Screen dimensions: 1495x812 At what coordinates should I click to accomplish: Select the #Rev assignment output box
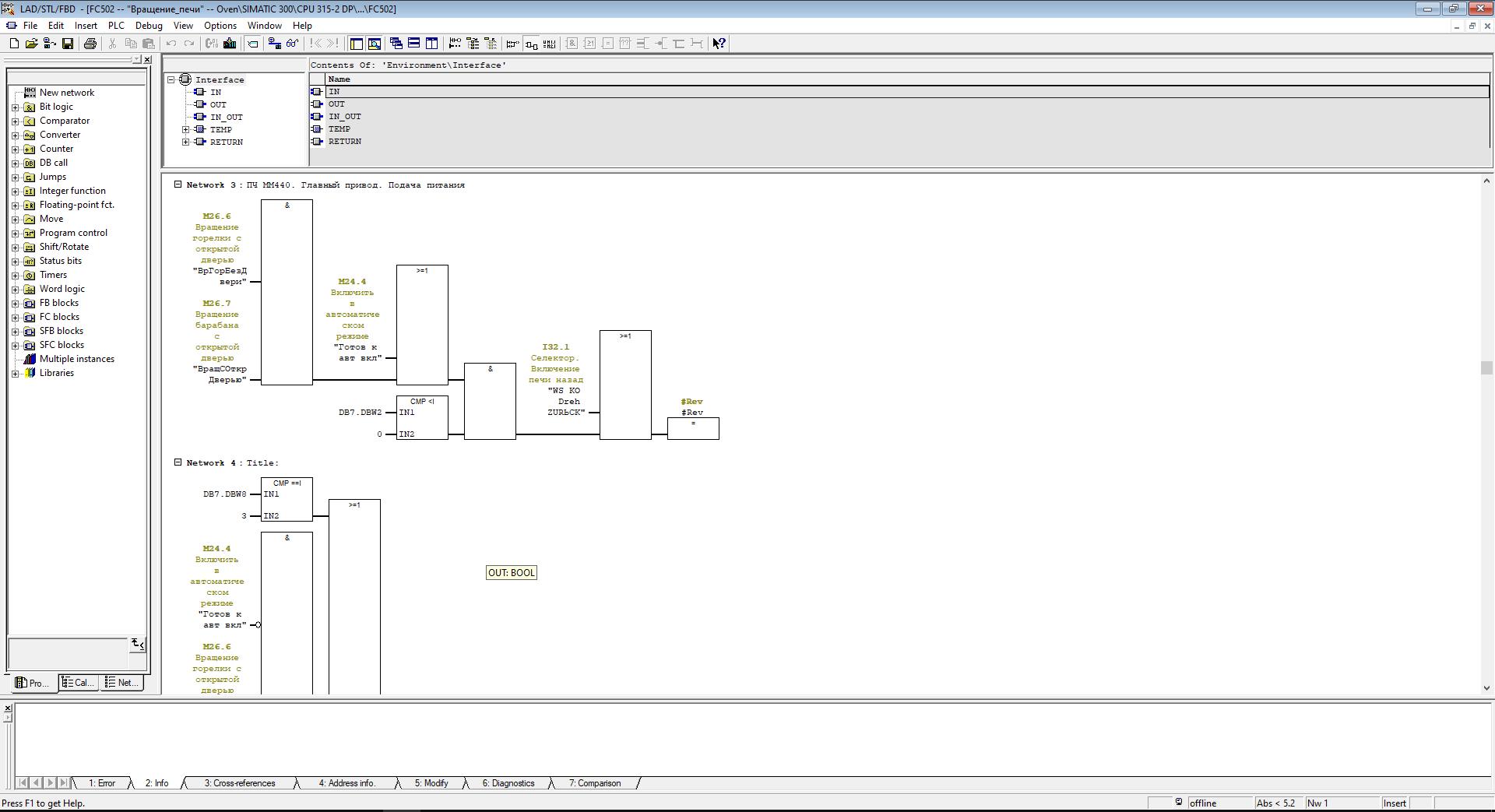coord(692,428)
